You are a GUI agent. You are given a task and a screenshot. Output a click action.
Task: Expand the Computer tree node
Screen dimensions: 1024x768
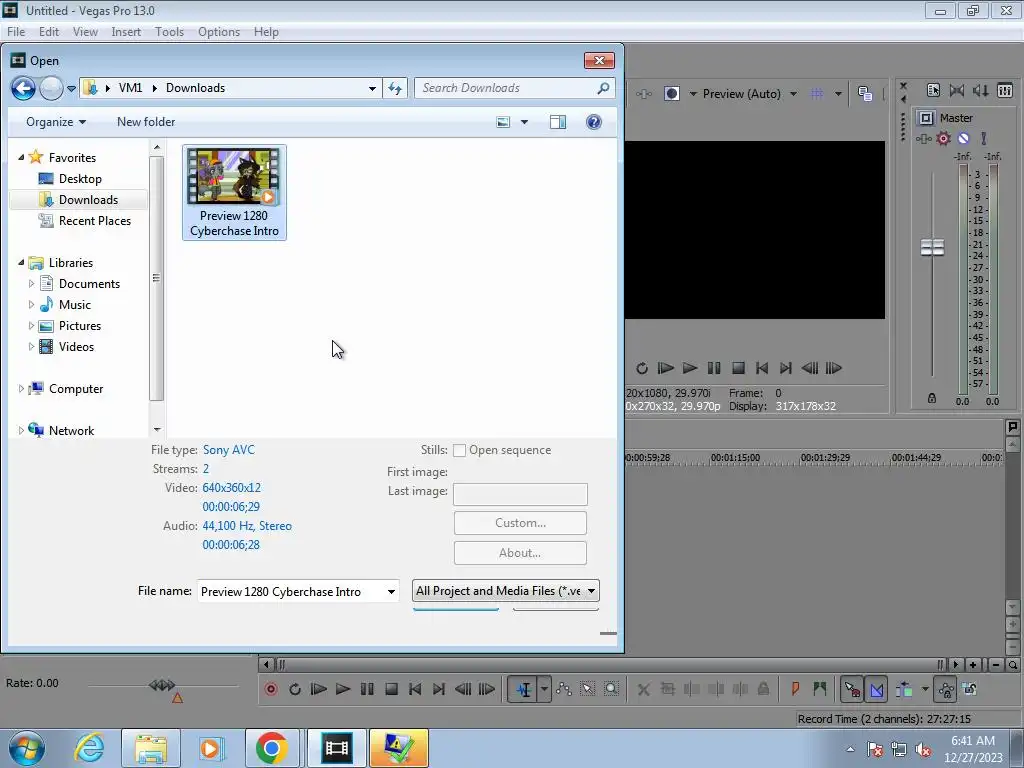21,389
